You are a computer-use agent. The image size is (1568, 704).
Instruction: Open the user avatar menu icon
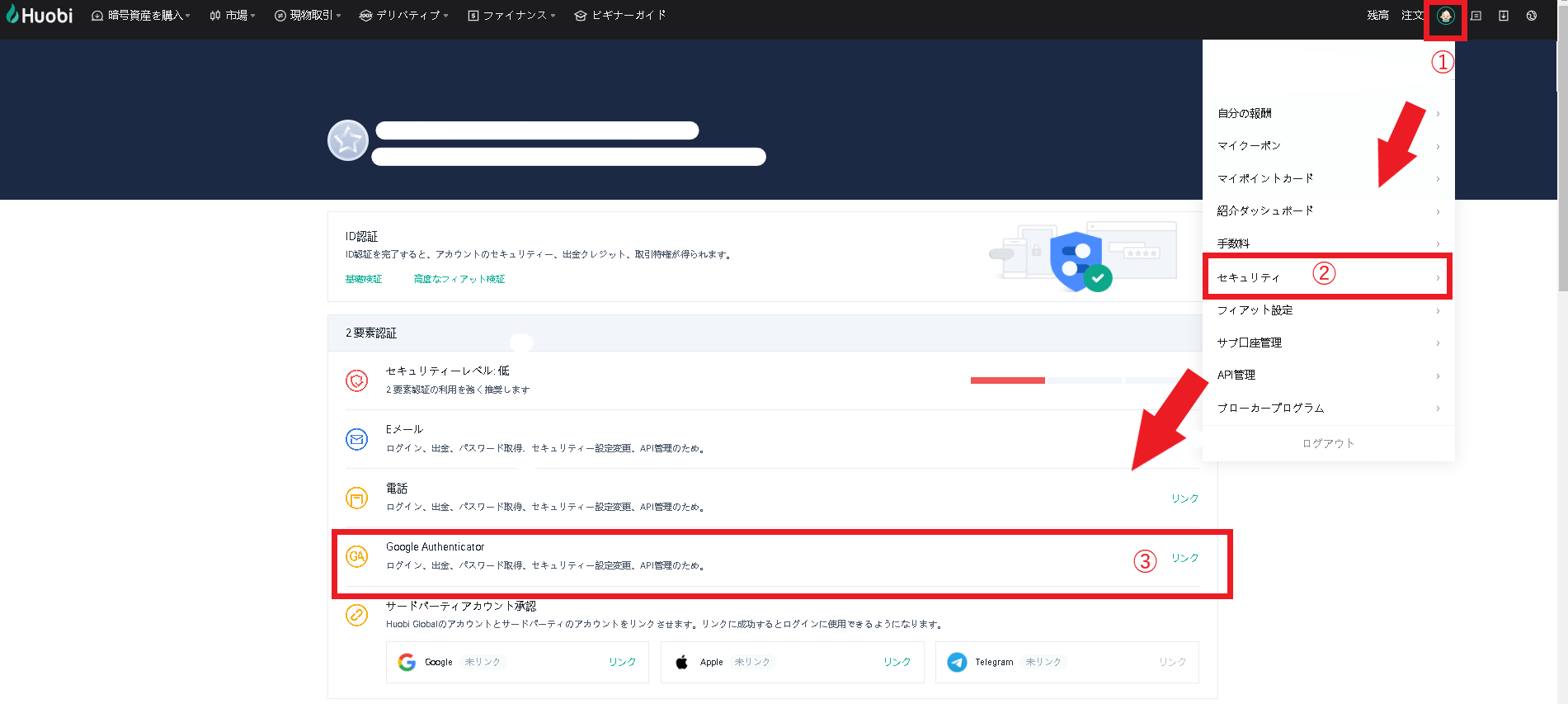[1445, 16]
